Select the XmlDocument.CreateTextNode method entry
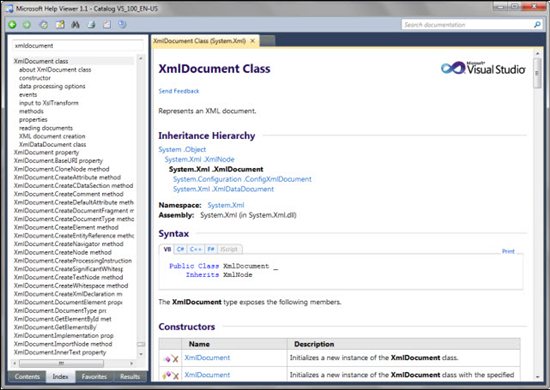Viewport: 550px width, 390px height. pos(68,277)
